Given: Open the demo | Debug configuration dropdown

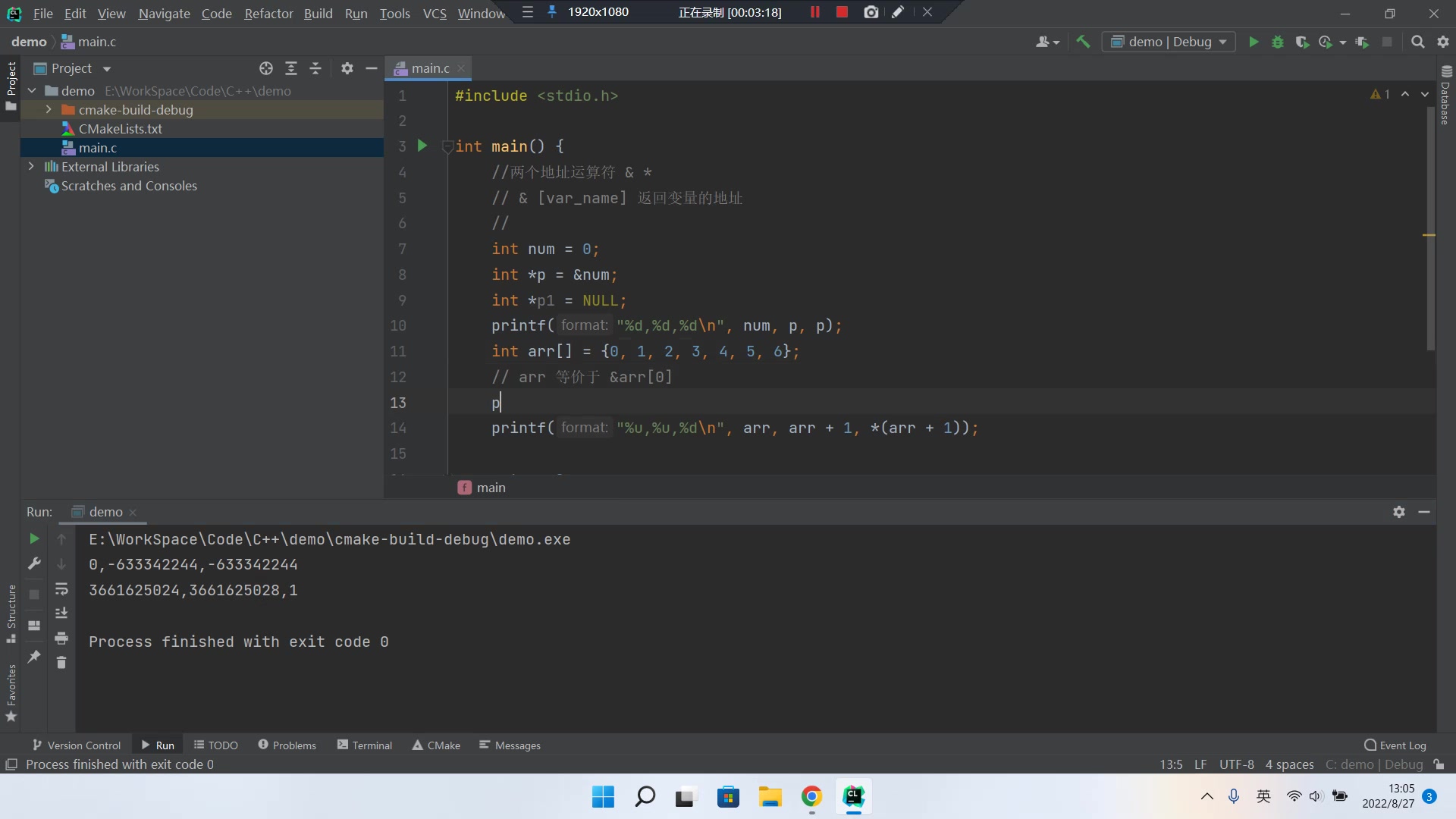Looking at the screenshot, I should 1169,42.
